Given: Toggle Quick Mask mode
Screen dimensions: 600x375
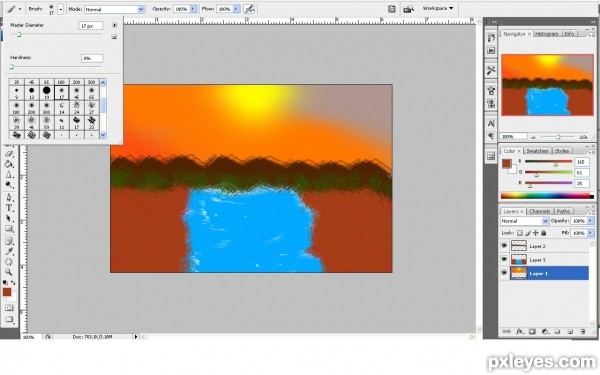Looking at the screenshot, I should [9, 308].
